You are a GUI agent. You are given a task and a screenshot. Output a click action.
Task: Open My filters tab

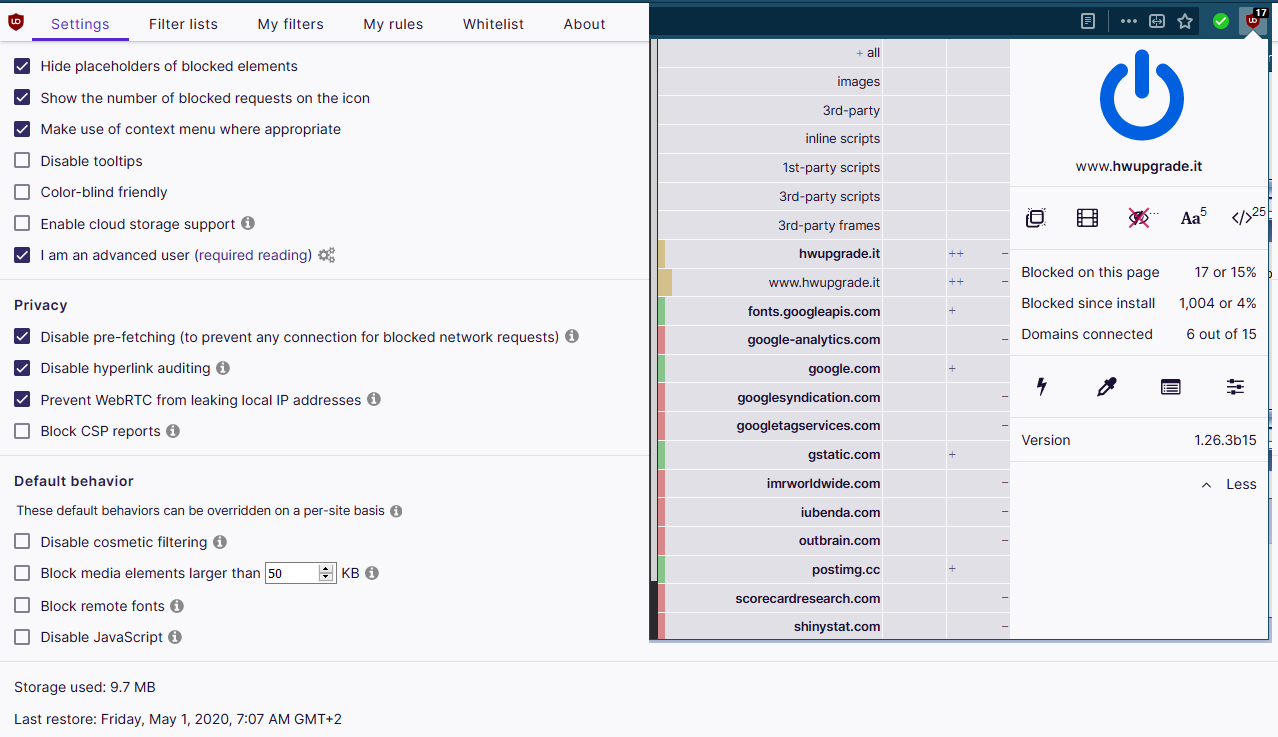290,24
